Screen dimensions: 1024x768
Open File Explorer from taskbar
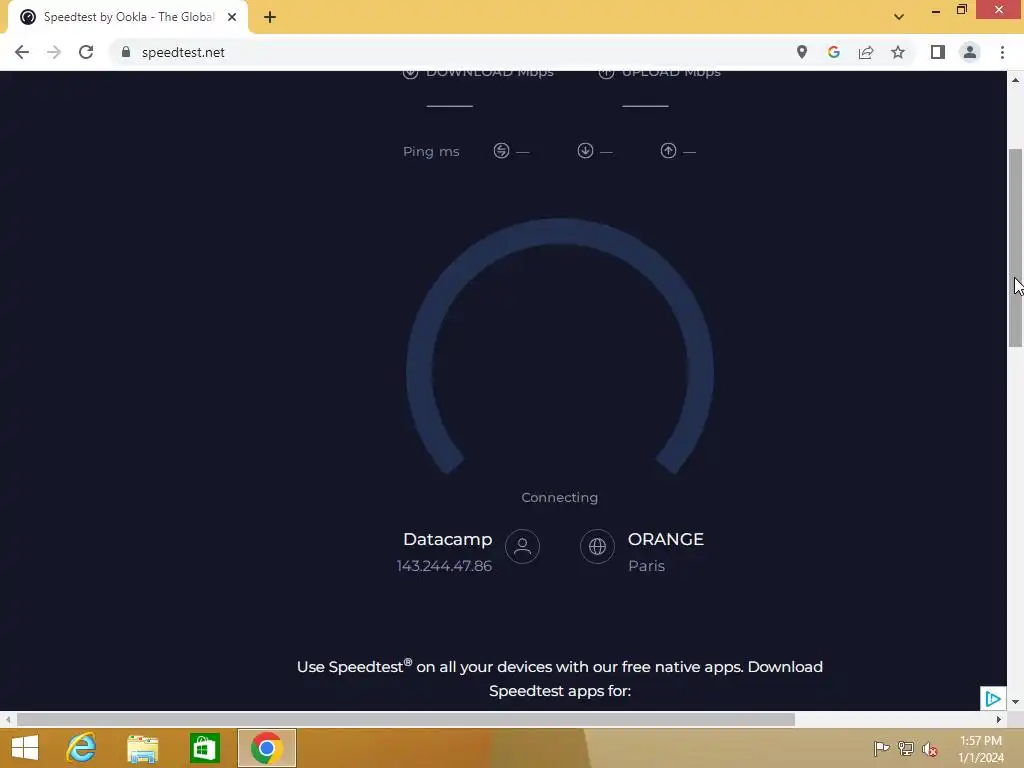click(x=142, y=748)
